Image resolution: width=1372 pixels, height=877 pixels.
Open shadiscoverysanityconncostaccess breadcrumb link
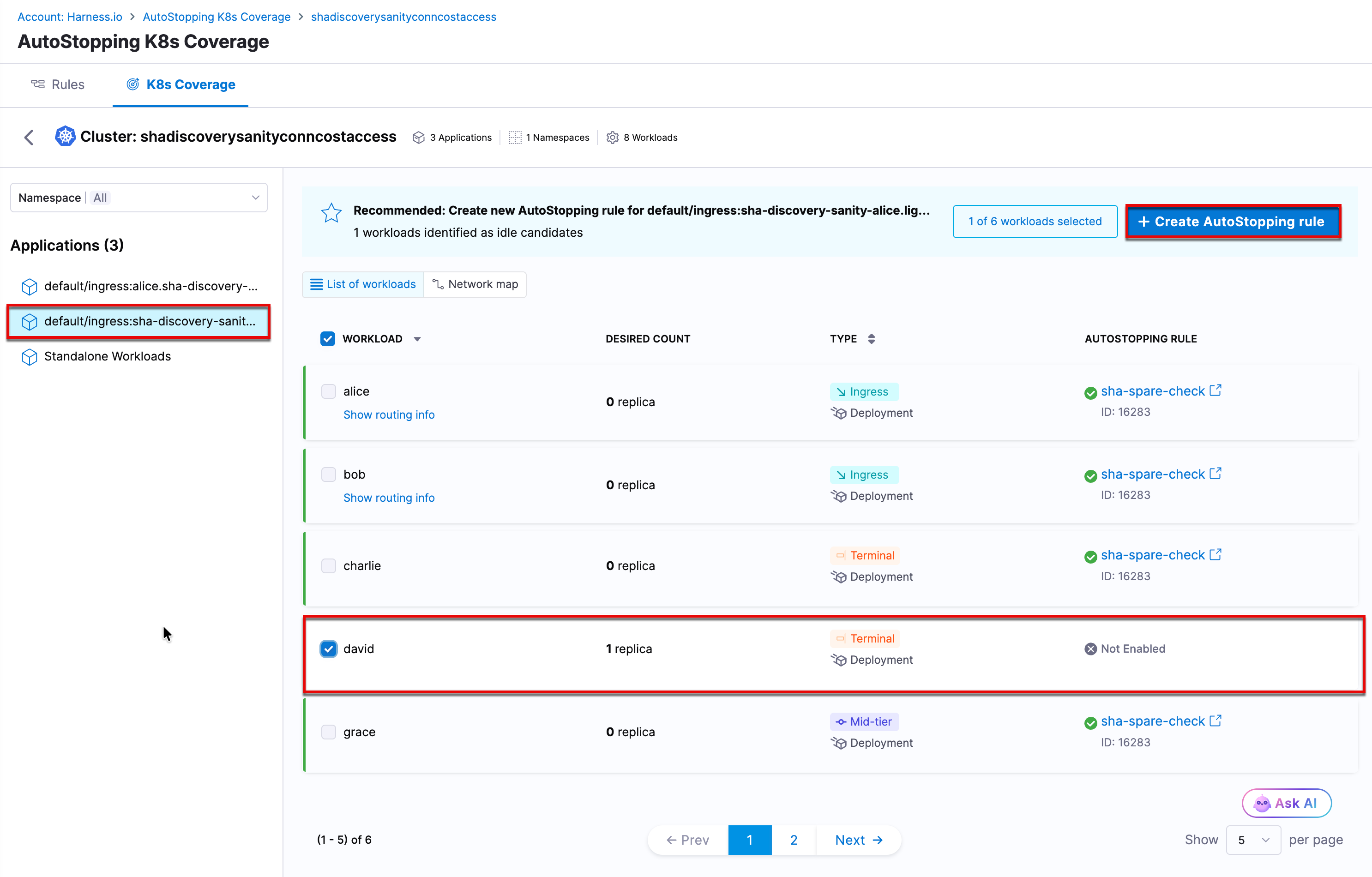point(403,17)
